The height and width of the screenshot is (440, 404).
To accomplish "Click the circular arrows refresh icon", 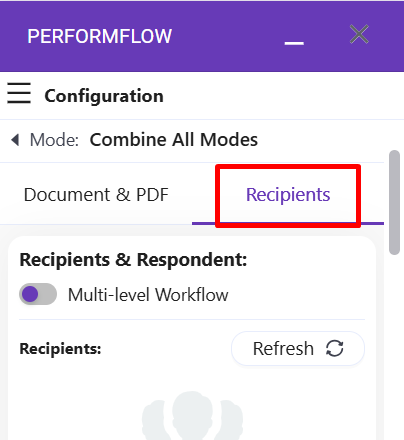I will click(334, 349).
